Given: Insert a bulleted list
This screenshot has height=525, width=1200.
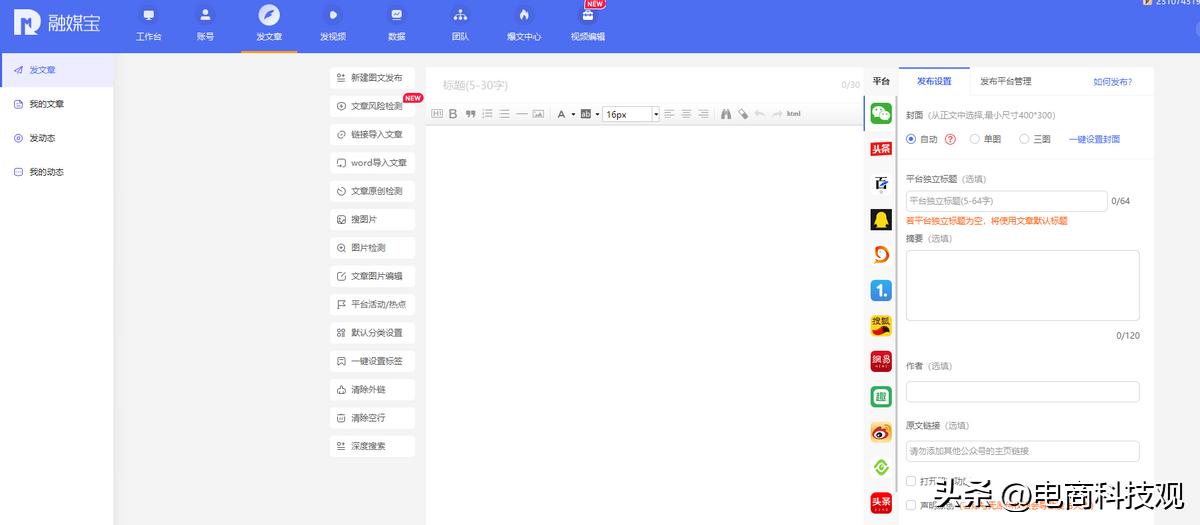Looking at the screenshot, I should click(x=504, y=114).
